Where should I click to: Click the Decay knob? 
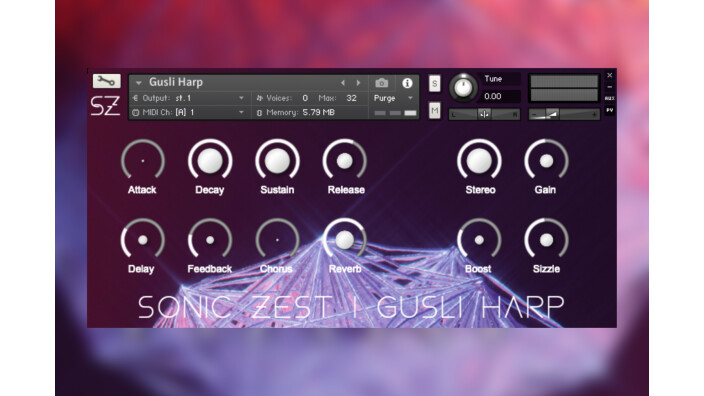pyautogui.click(x=210, y=161)
